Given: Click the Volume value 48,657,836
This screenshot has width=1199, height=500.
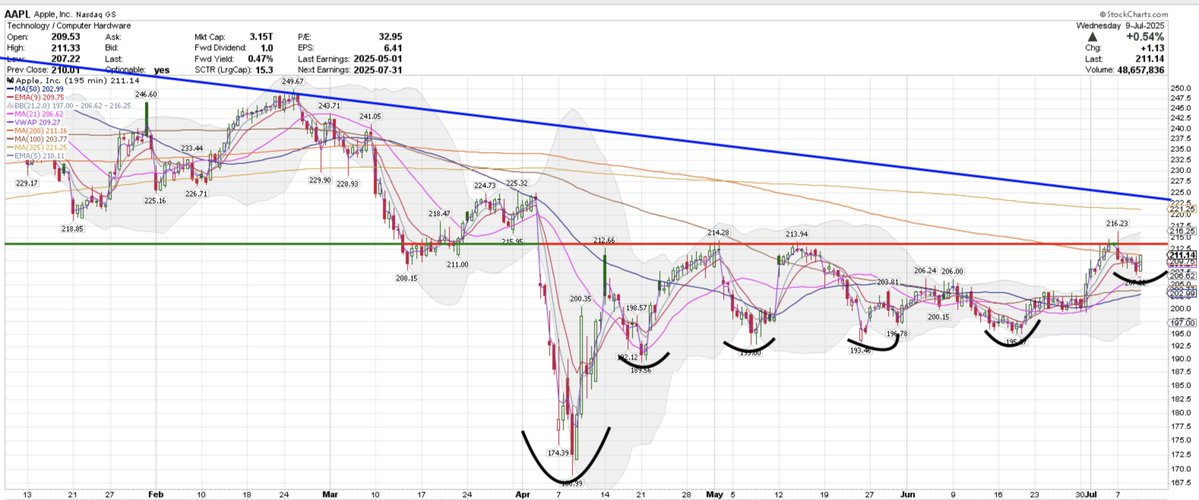Looking at the screenshot, I should (1139, 70).
